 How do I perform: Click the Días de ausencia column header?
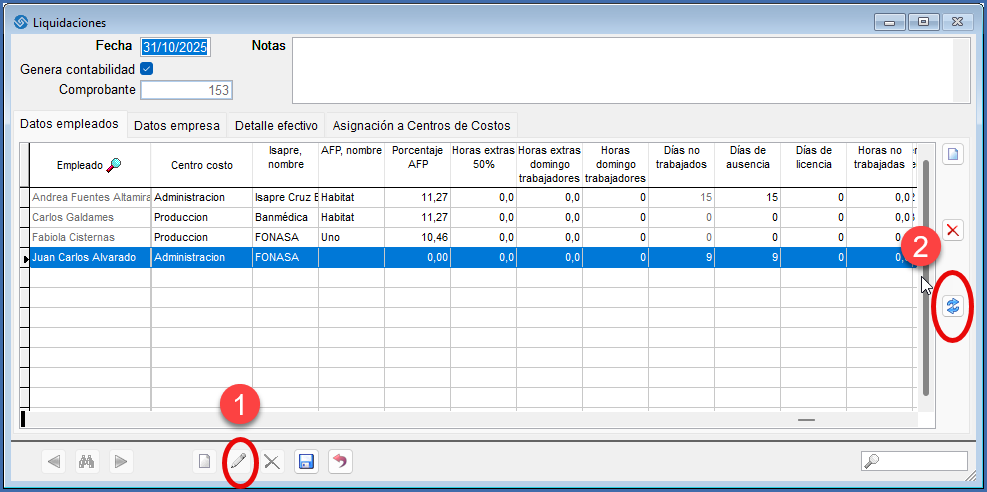748,165
